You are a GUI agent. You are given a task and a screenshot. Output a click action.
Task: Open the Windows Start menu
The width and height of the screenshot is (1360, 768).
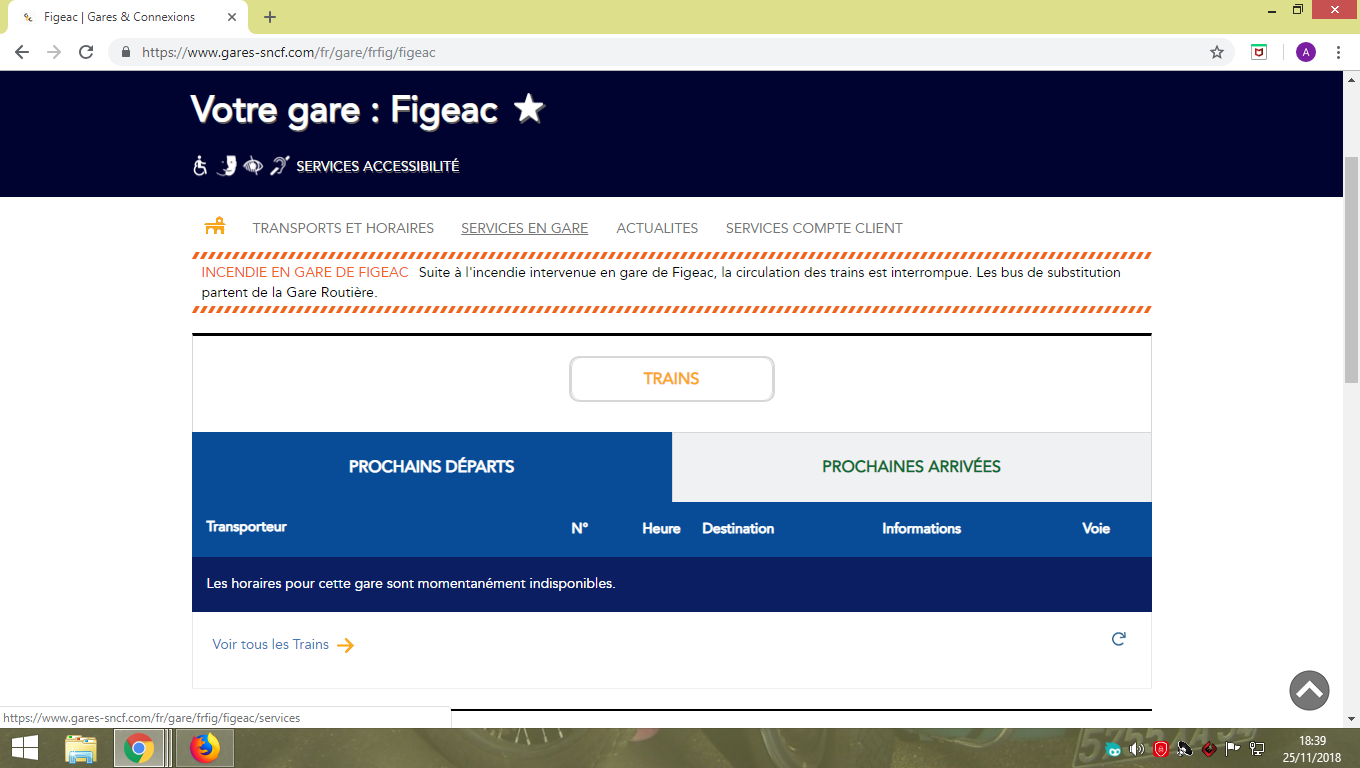click(24, 748)
